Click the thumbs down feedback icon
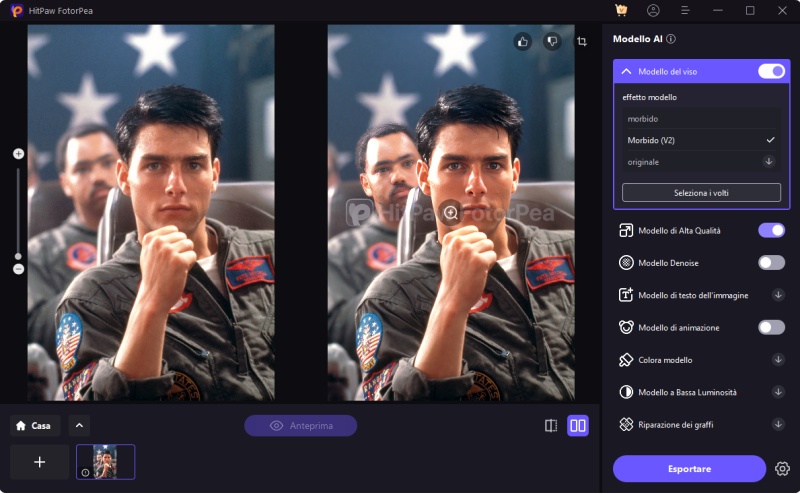The height and width of the screenshot is (494, 800). point(552,41)
